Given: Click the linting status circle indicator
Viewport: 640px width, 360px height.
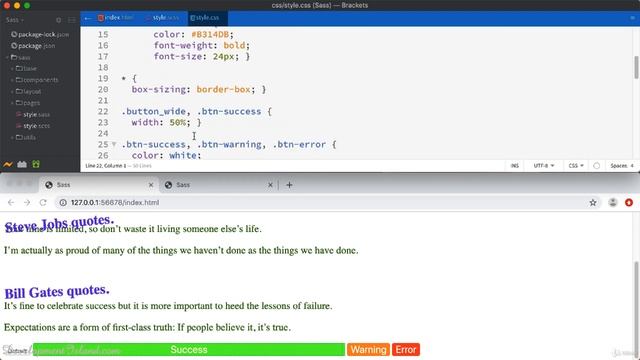Looking at the screenshot, I should pyautogui.click(x=596, y=166).
